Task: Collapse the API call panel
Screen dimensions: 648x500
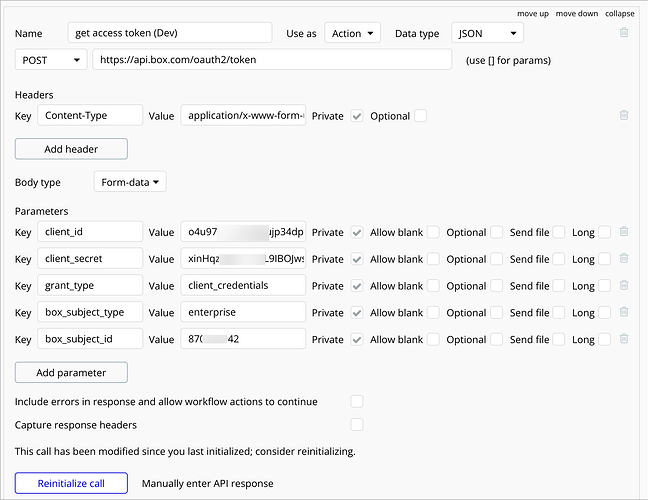Action: (619, 14)
